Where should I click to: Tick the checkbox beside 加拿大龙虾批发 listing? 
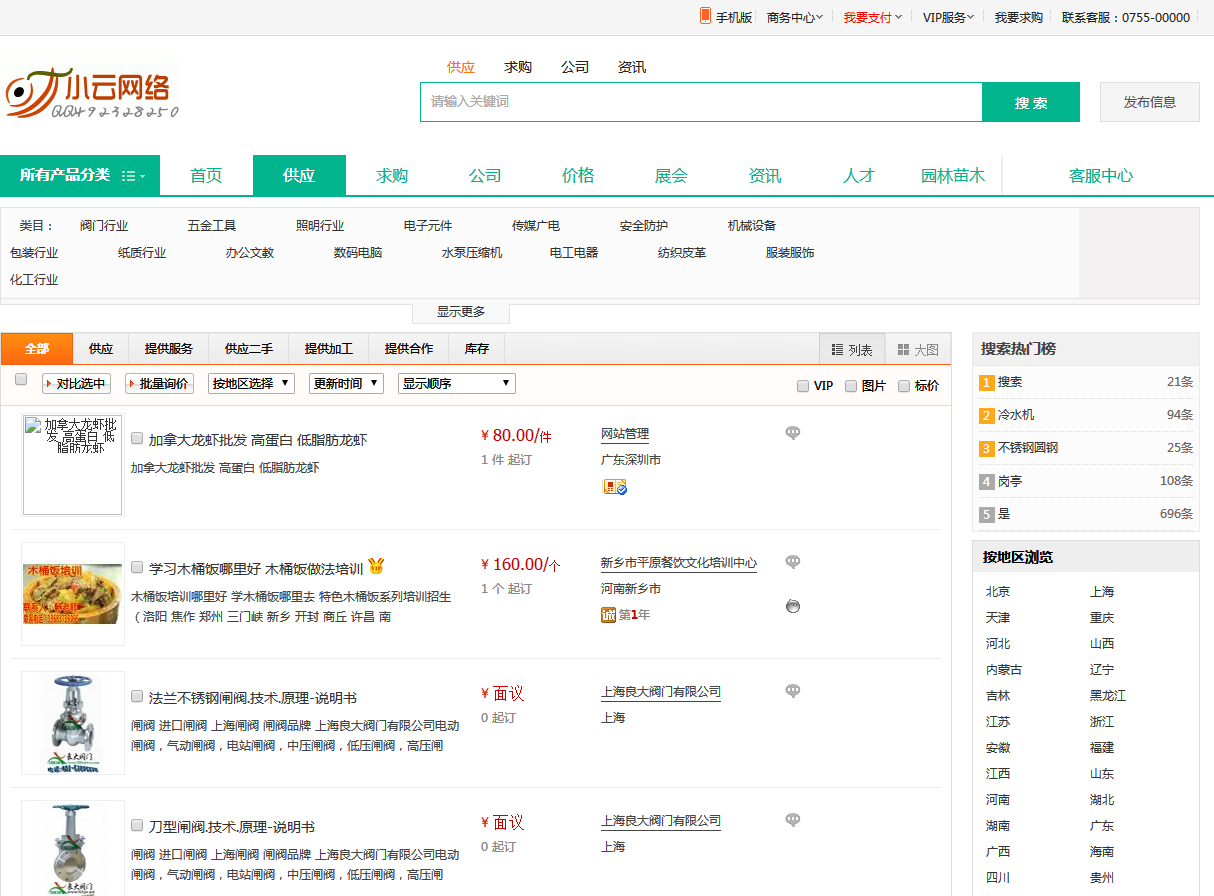click(137, 438)
